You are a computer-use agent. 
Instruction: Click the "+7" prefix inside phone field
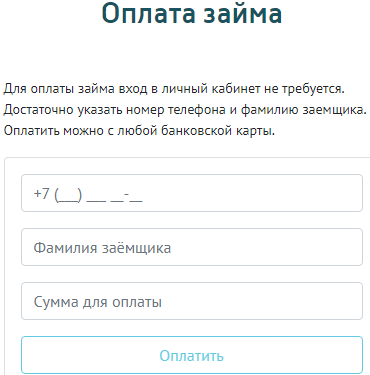tap(41, 193)
